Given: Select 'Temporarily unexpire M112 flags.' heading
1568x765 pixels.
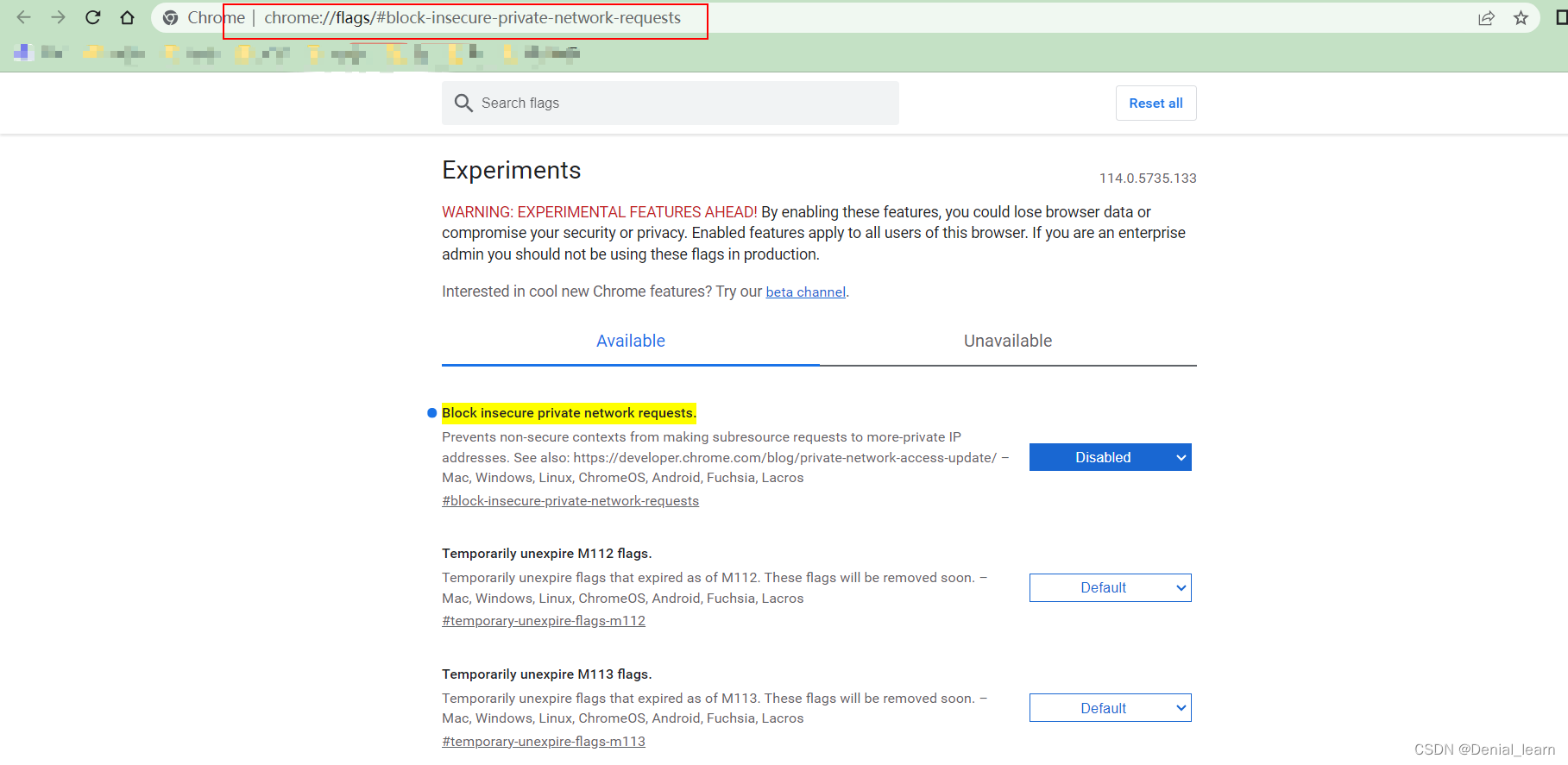Looking at the screenshot, I should [x=547, y=554].
